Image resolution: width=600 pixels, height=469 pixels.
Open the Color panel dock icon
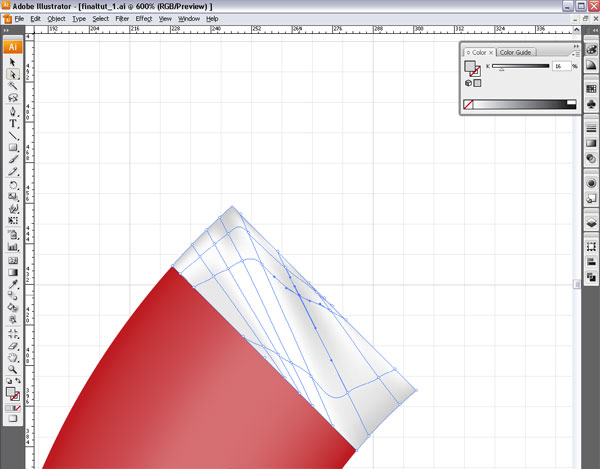pyautogui.click(x=591, y=49)
